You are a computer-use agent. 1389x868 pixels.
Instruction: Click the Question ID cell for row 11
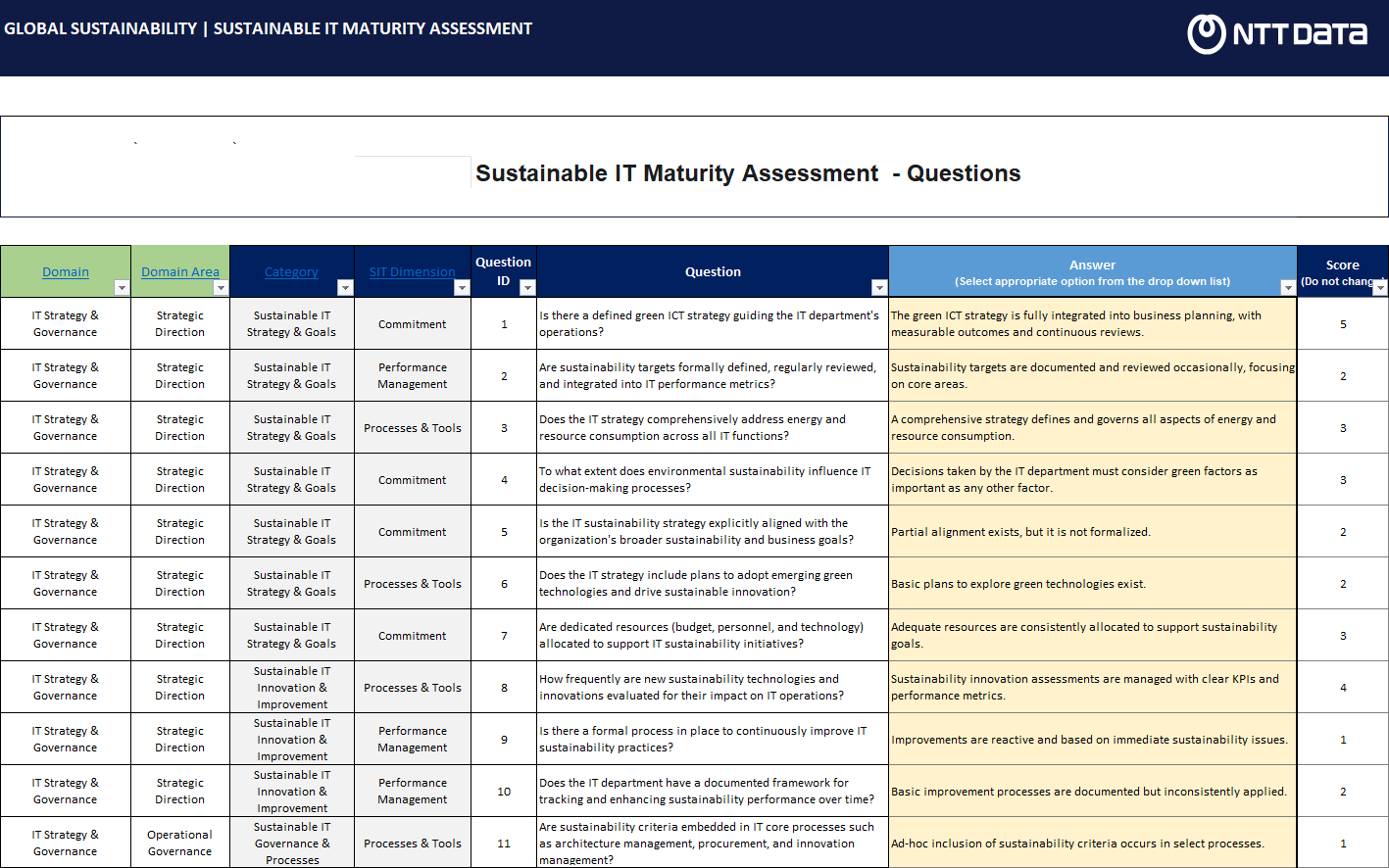coord(504,843)
